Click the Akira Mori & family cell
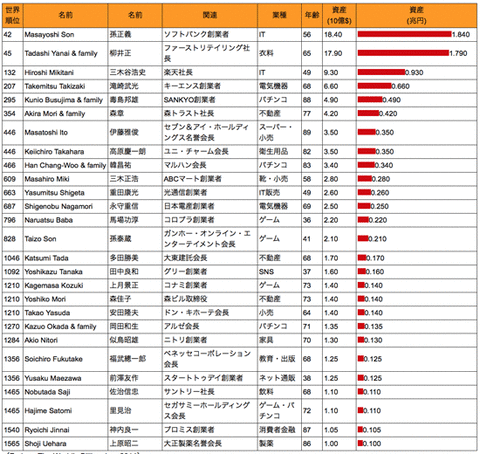The image size is (480, 454). (x=65, y=114)
